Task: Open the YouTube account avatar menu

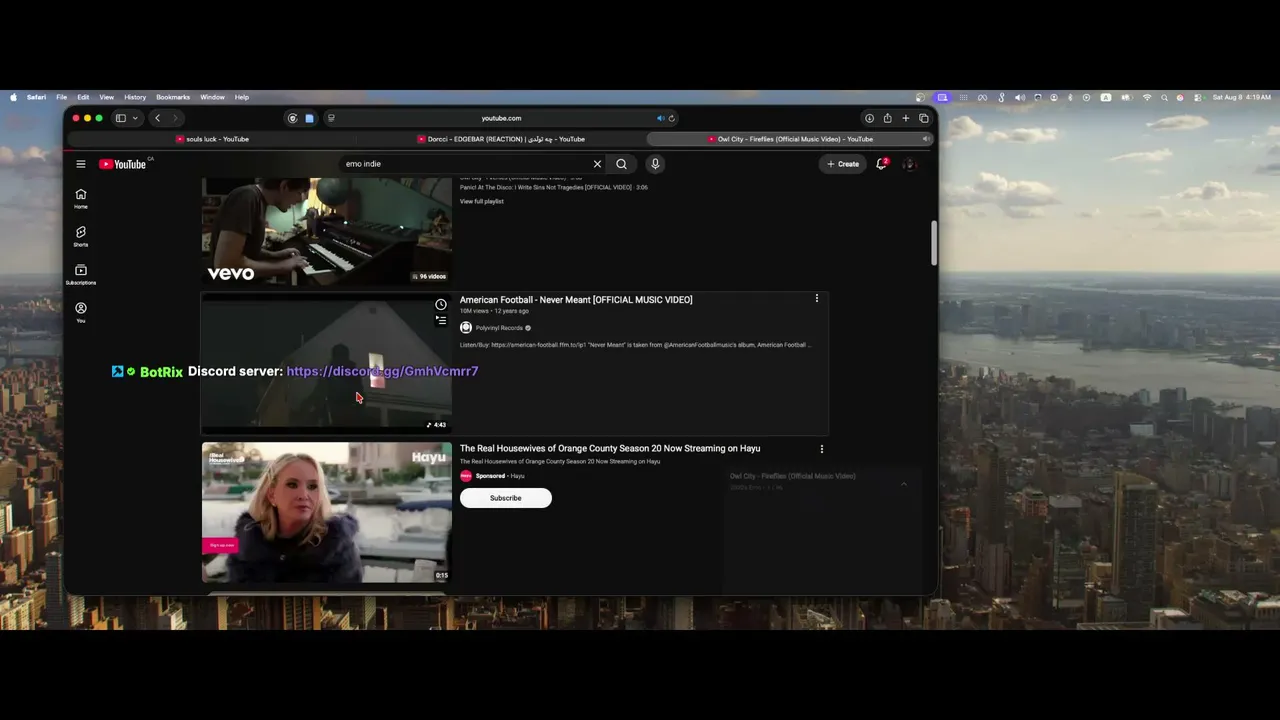Action: point(909,164)
